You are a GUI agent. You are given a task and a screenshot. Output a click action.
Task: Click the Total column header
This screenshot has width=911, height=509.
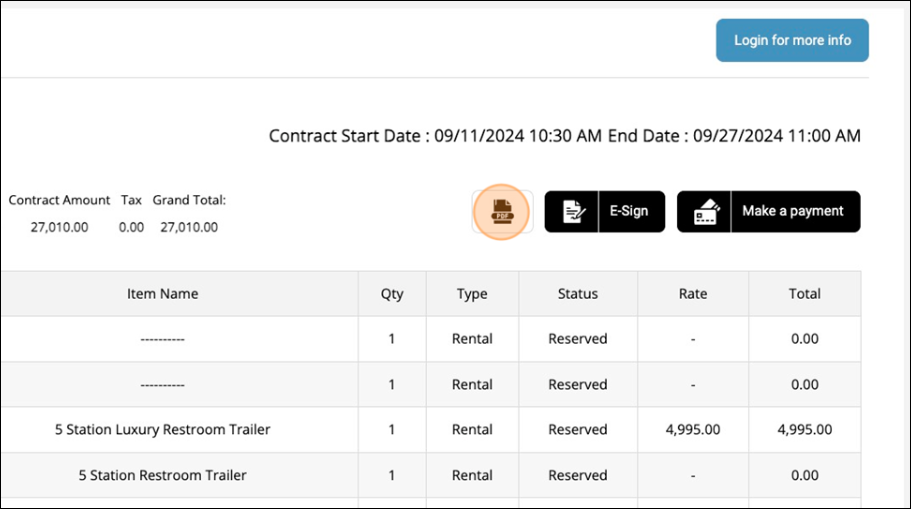pyautogui.click(x=804, y=294)
